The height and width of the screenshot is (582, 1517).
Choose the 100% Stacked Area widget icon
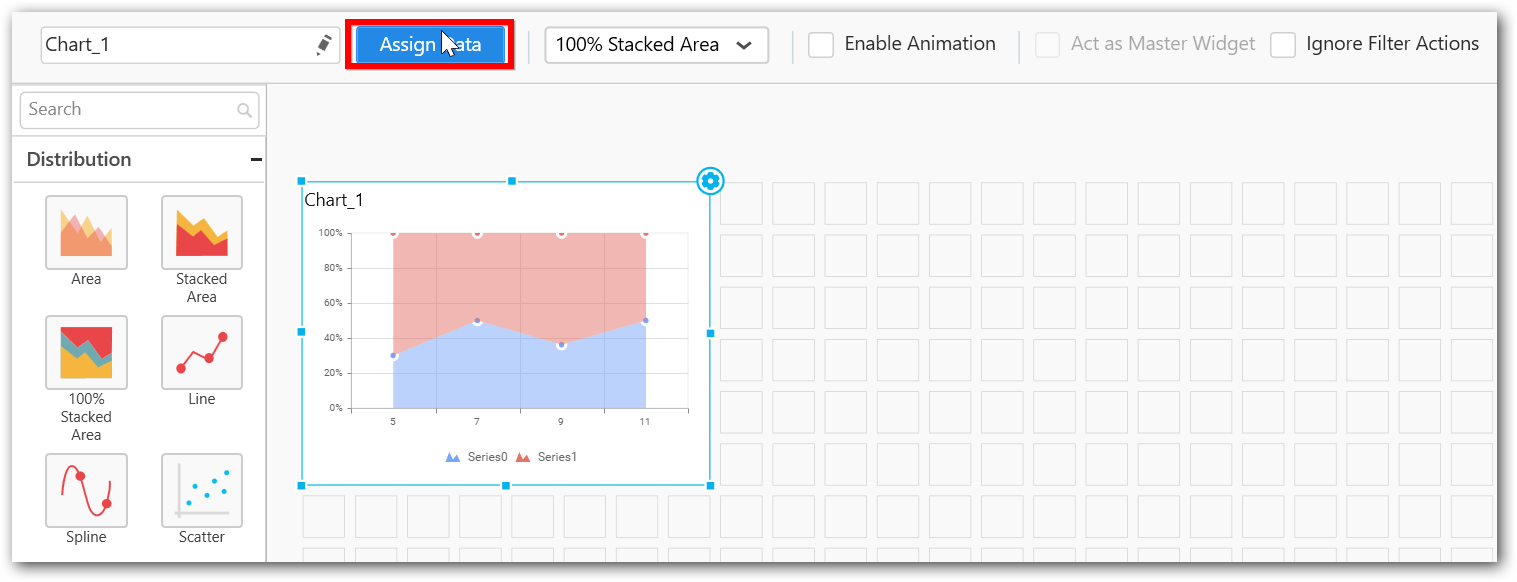click(x=86, y=352)
